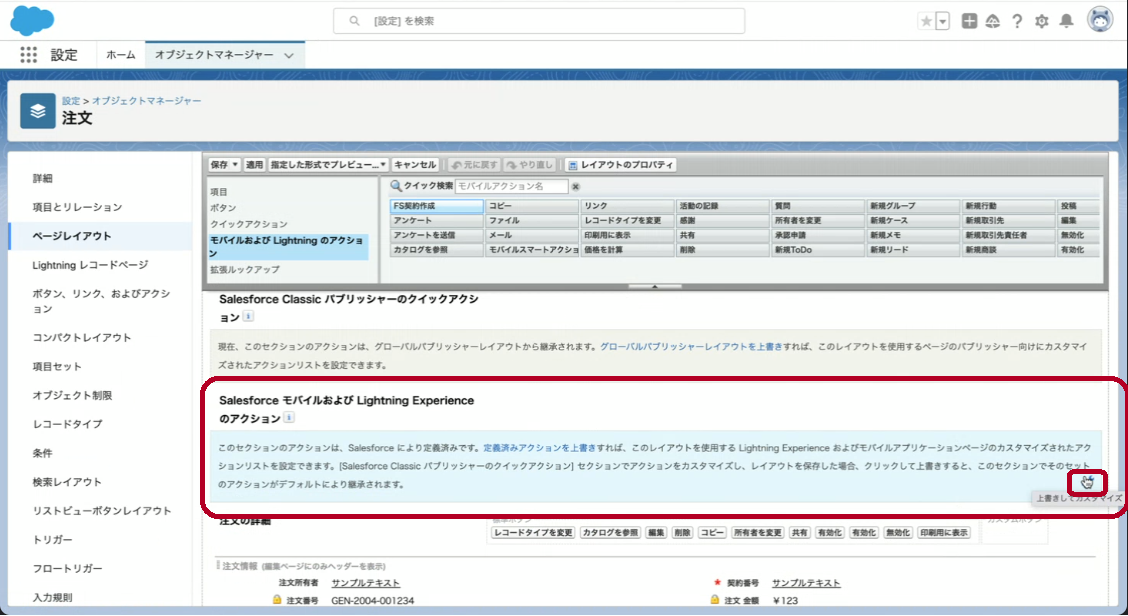Select the 価格を計算 palette action
The image size is (1128, 616).
[x=627, y=250]
